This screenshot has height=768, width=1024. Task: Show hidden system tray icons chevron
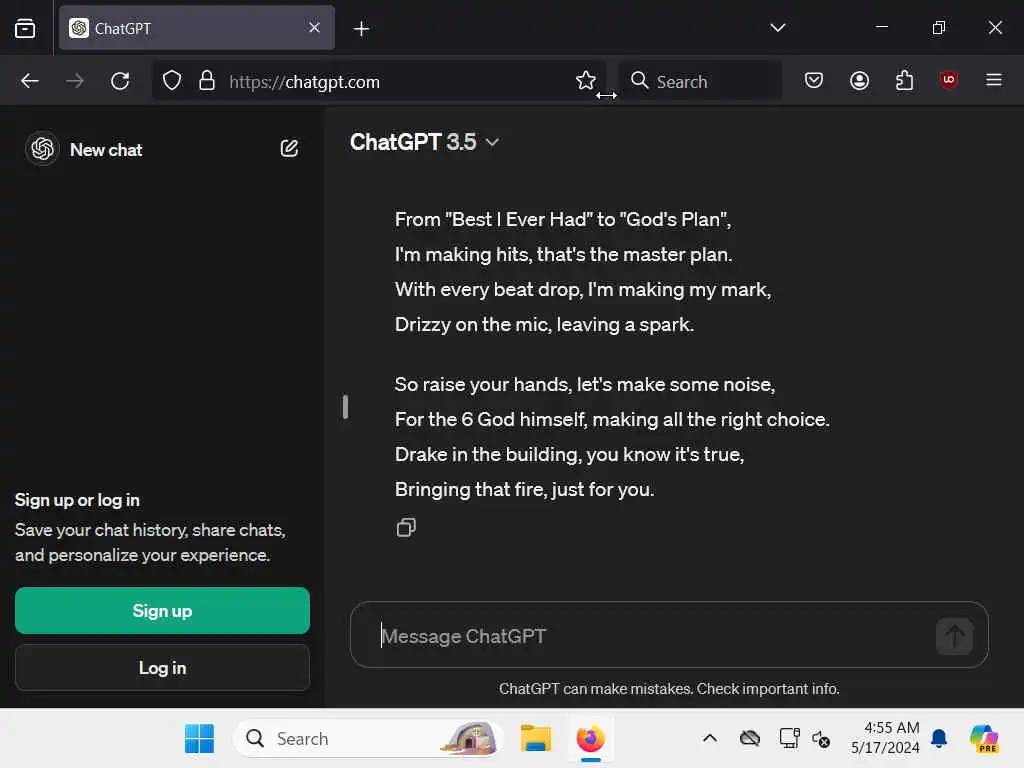[710, 739]
